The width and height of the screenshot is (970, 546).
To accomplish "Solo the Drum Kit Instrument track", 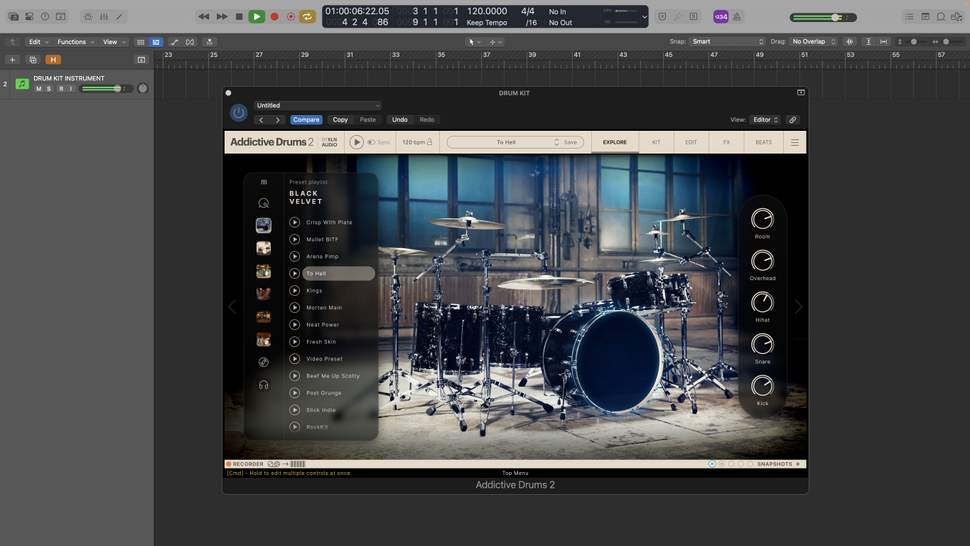I will point(49,89).
